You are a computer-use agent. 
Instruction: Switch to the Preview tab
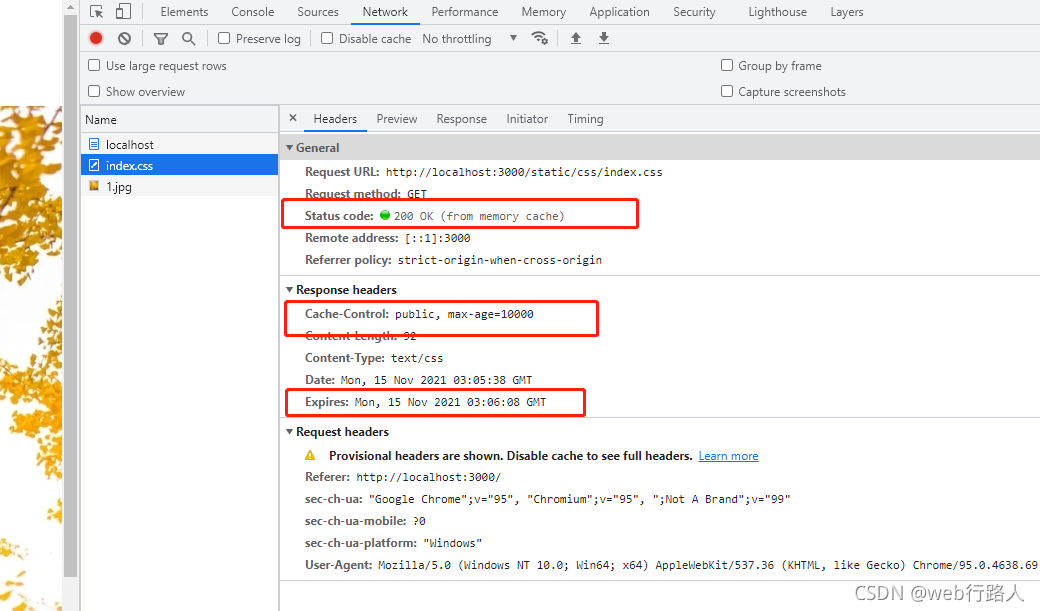point(396,118)
